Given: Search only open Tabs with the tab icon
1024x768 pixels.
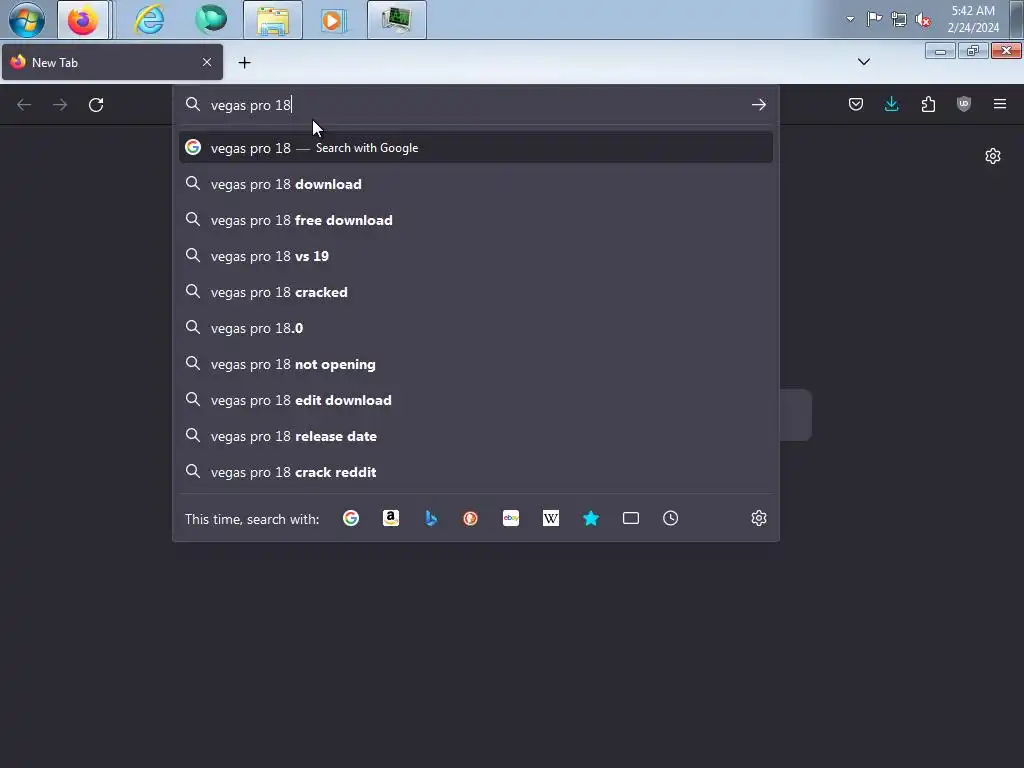Looking at the screenshot, I should pos(631,519).
